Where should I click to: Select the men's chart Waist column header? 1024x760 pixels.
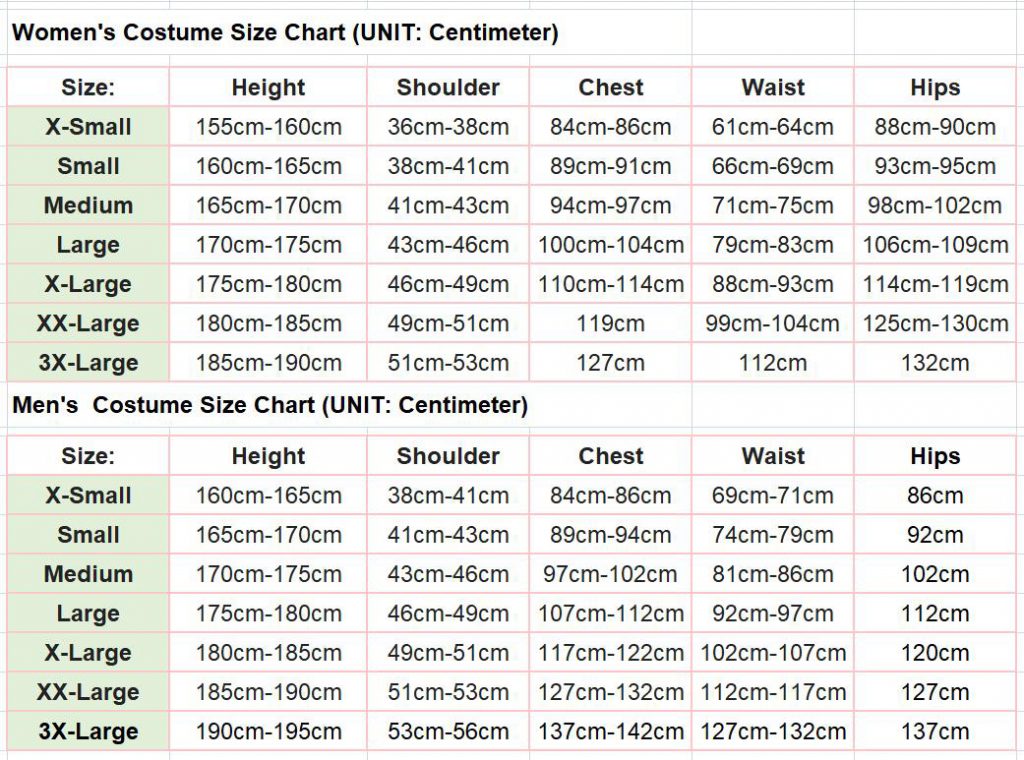click(x=773, y=457)
